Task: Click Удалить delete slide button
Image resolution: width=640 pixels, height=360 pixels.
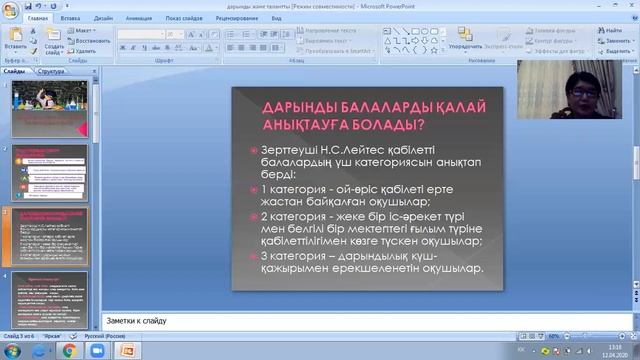Action: [82, 51]
